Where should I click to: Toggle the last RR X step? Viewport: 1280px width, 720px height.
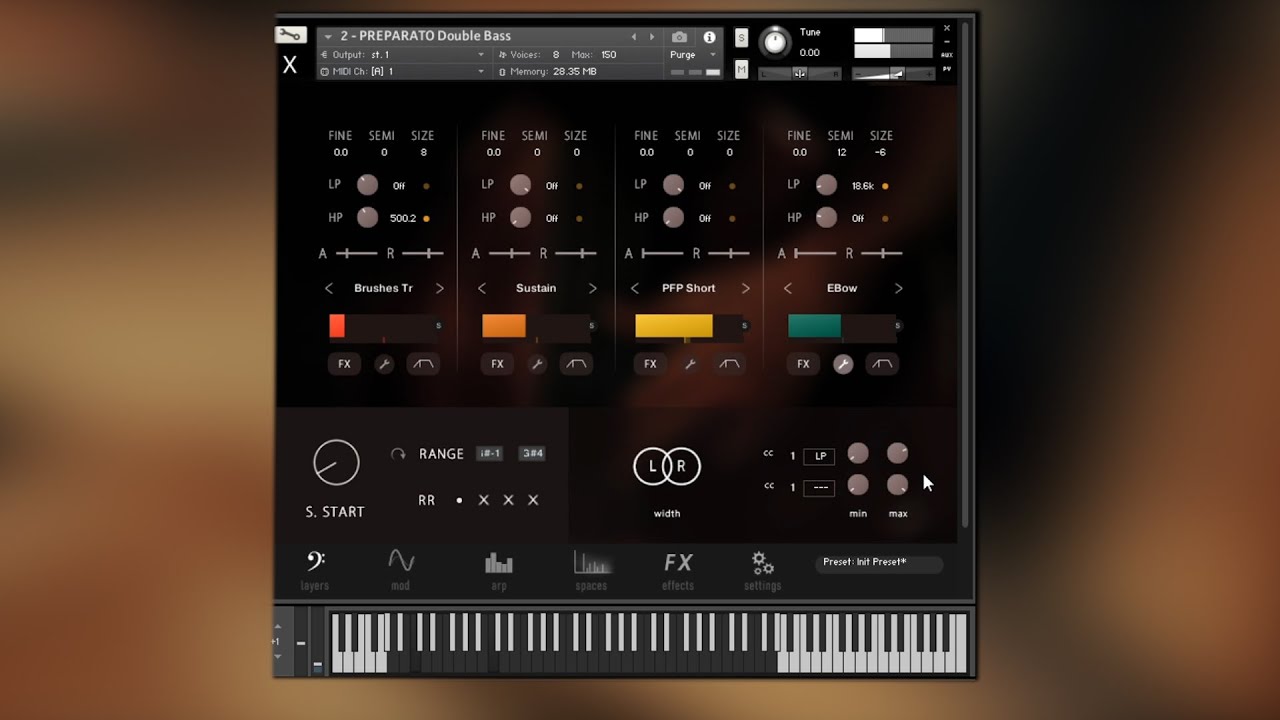tap(533, 500)
